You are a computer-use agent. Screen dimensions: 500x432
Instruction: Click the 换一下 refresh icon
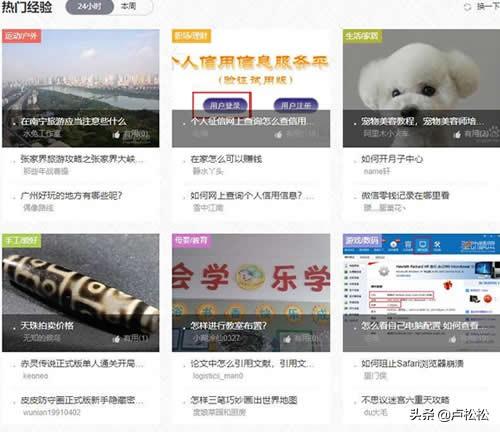(468, 6)
